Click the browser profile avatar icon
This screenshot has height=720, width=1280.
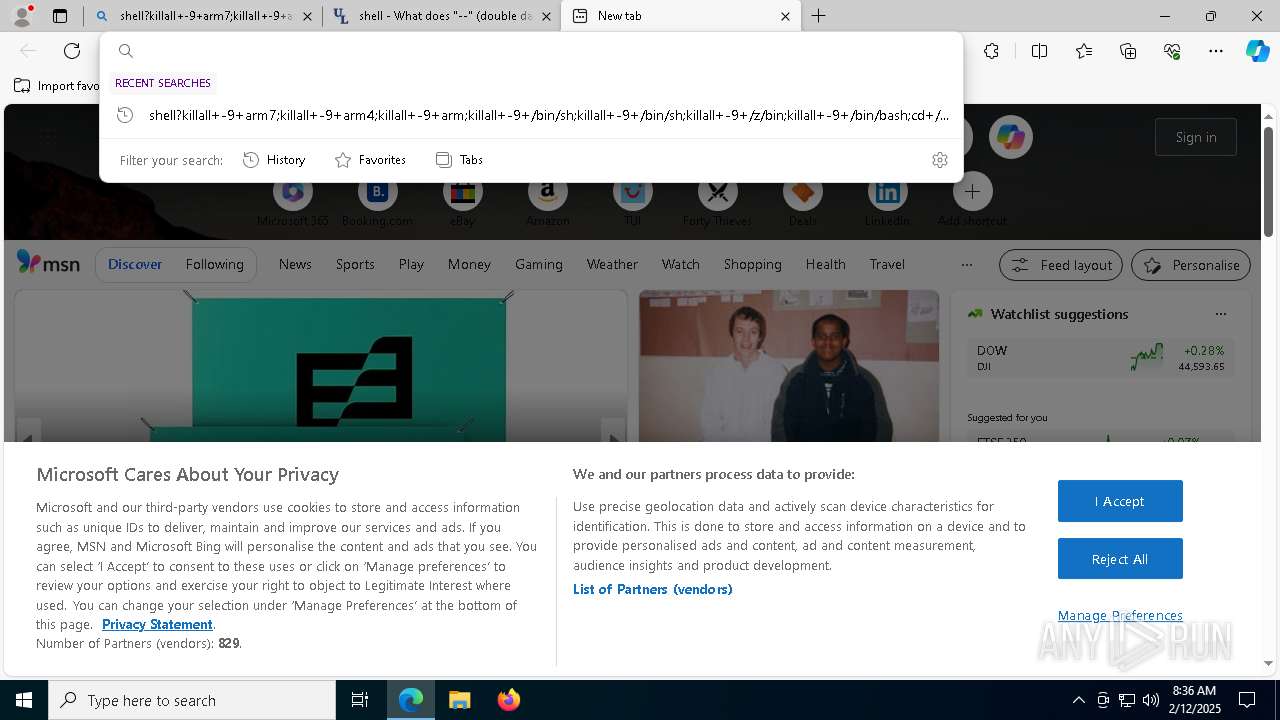21,16
